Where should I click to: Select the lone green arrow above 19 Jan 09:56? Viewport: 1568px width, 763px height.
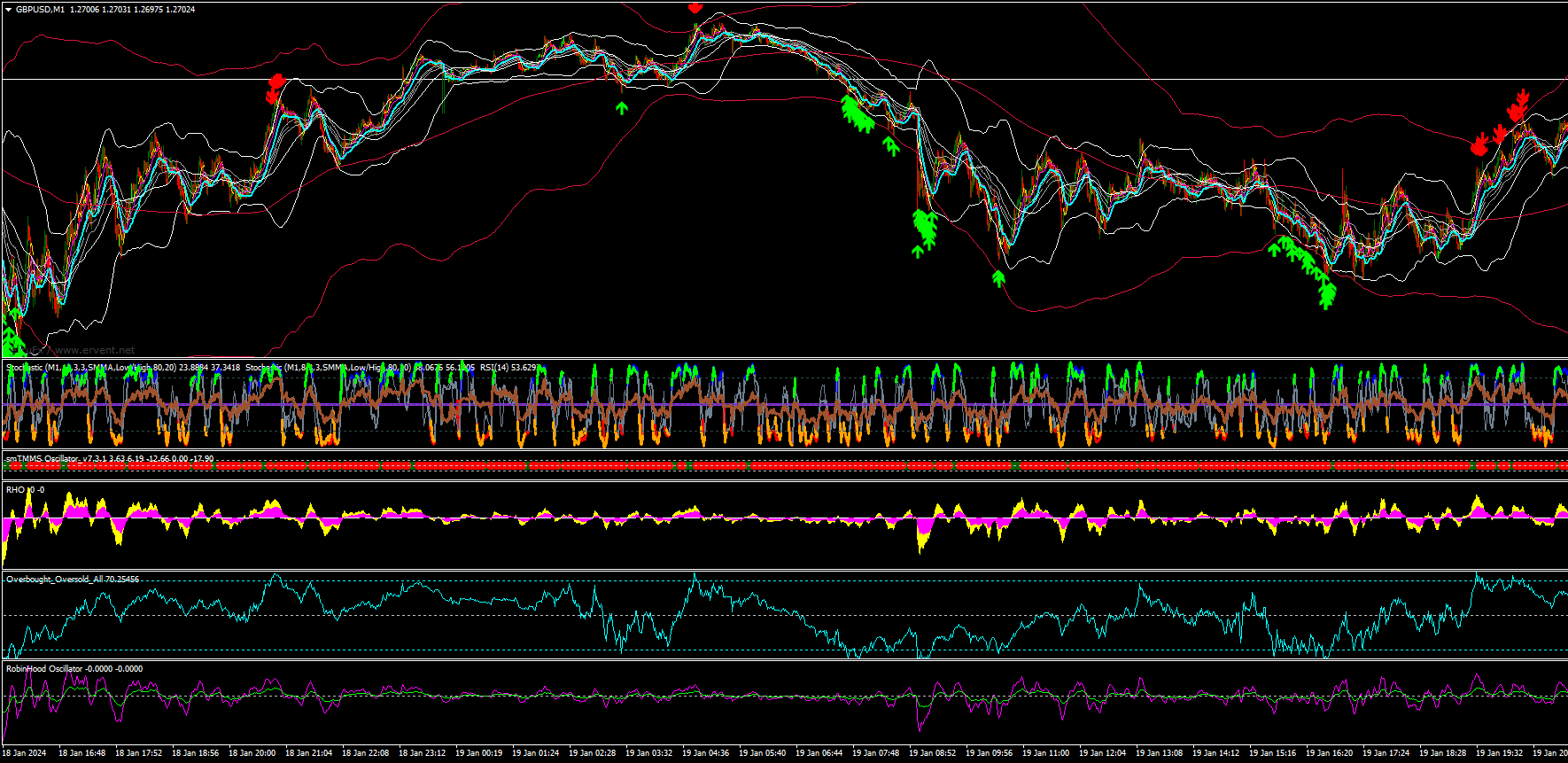(x=999, y=278)
